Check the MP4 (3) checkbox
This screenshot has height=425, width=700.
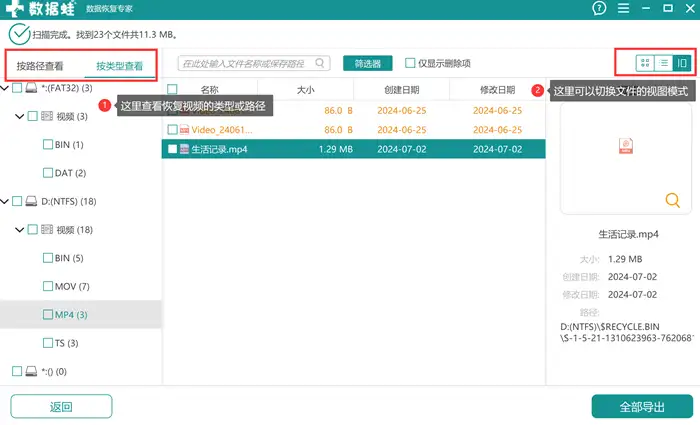pyautogui.click(x=48, y=314)
